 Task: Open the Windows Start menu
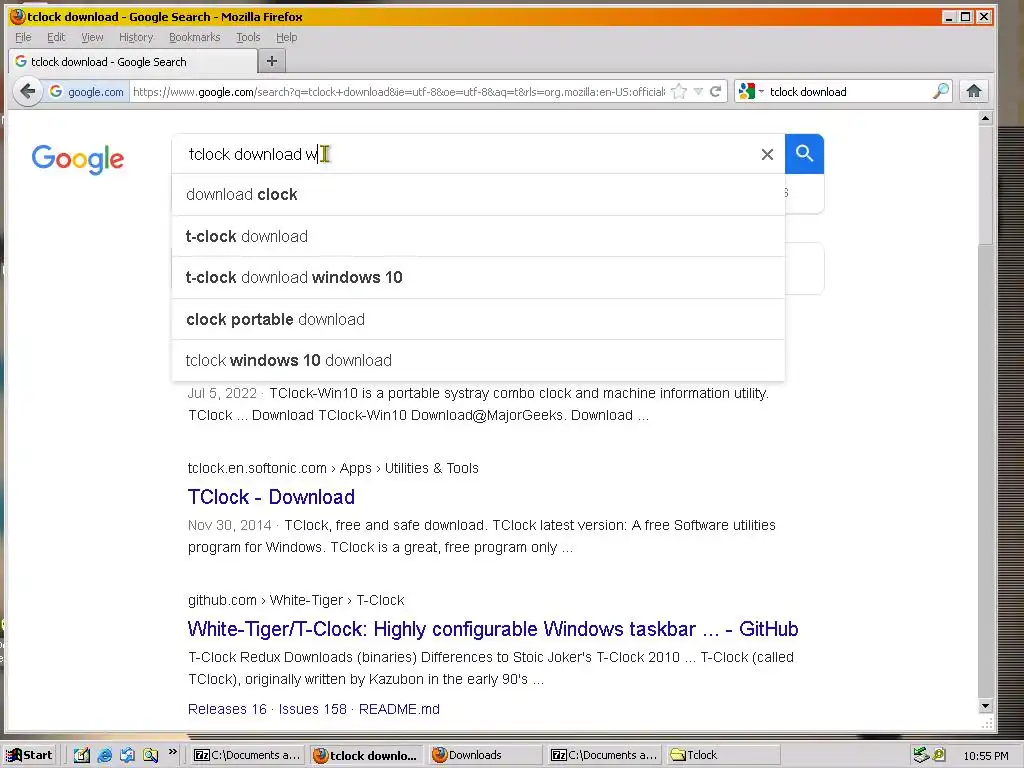point(30,755)
